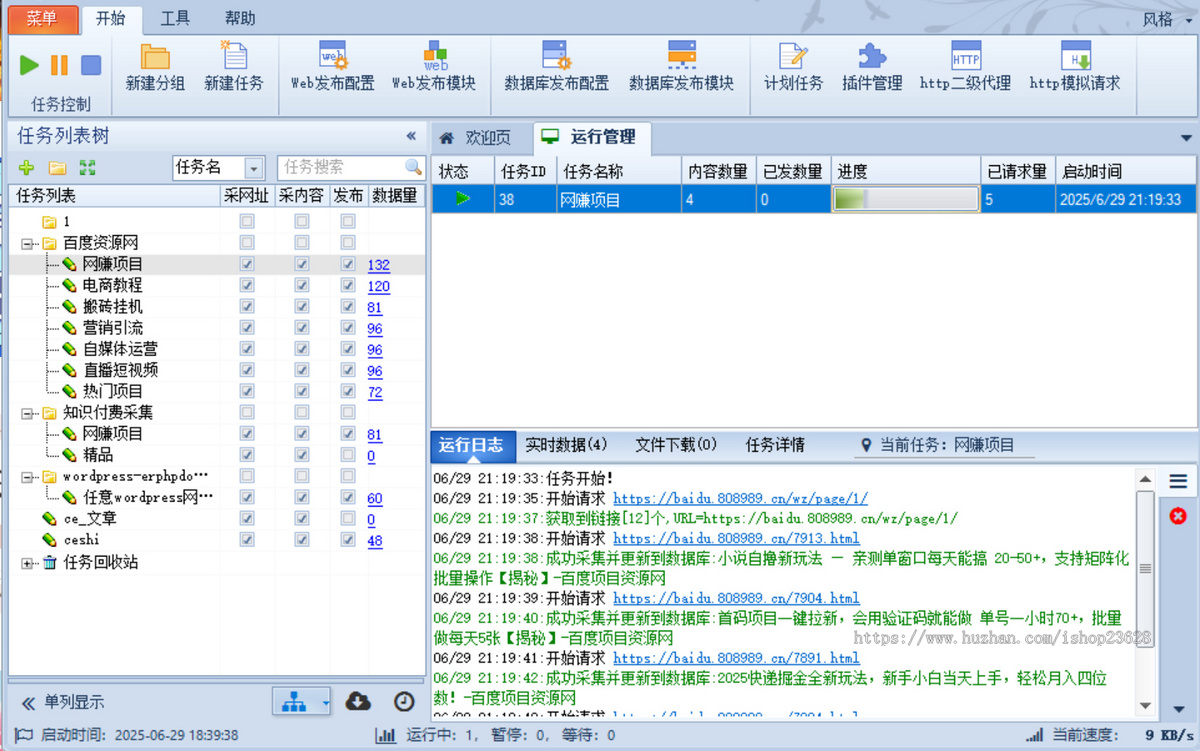Click the 新建分组 folder icon
This screenshot has height=751, width=1200.
pos(155,56)
